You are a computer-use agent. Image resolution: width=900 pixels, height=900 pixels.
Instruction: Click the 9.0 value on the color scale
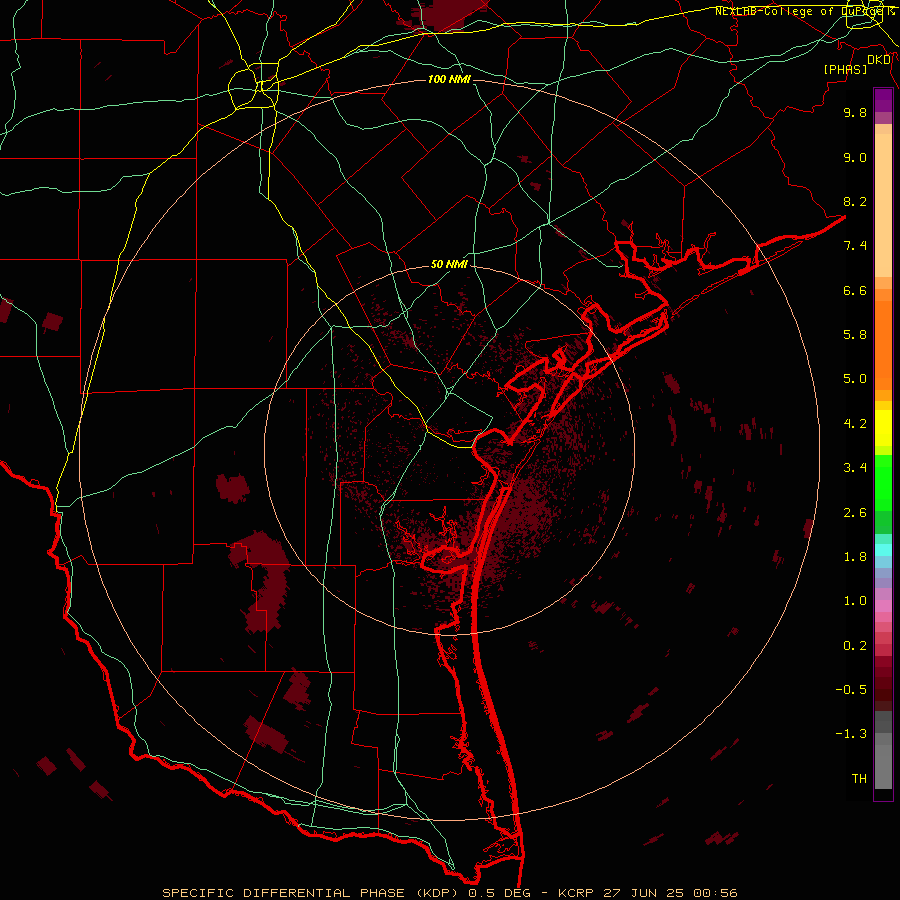pos(855,157)
